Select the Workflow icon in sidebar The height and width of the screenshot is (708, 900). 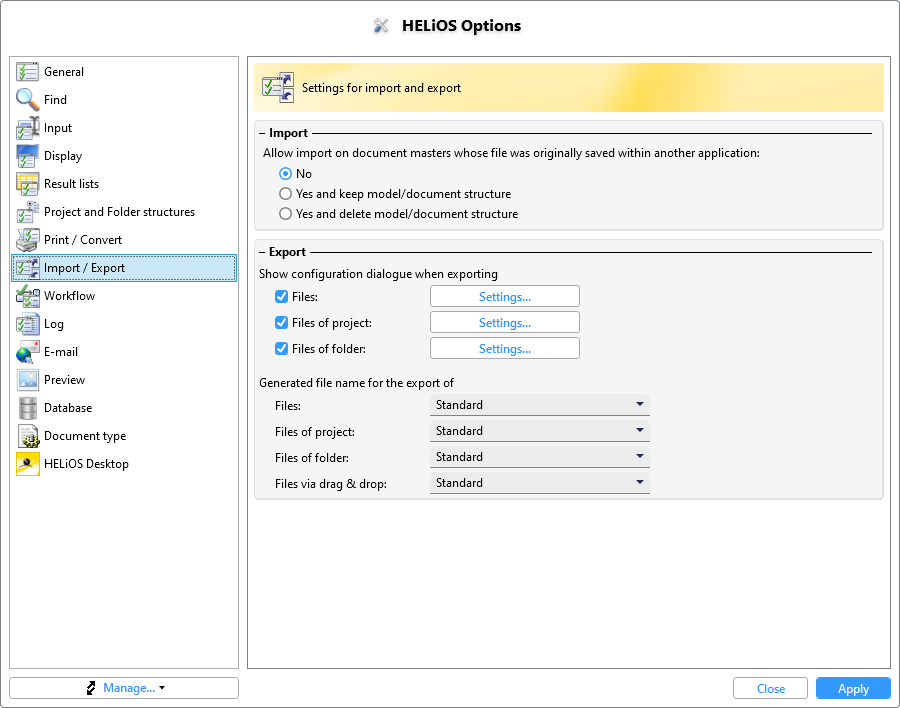pos(27,296)
